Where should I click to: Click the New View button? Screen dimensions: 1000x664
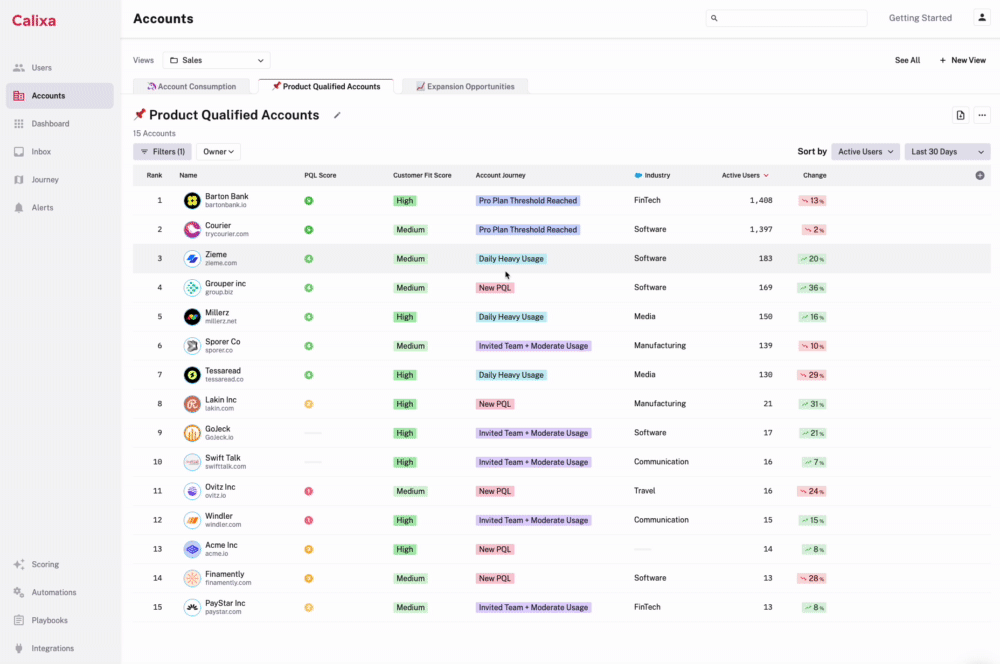tap(962, 61)
